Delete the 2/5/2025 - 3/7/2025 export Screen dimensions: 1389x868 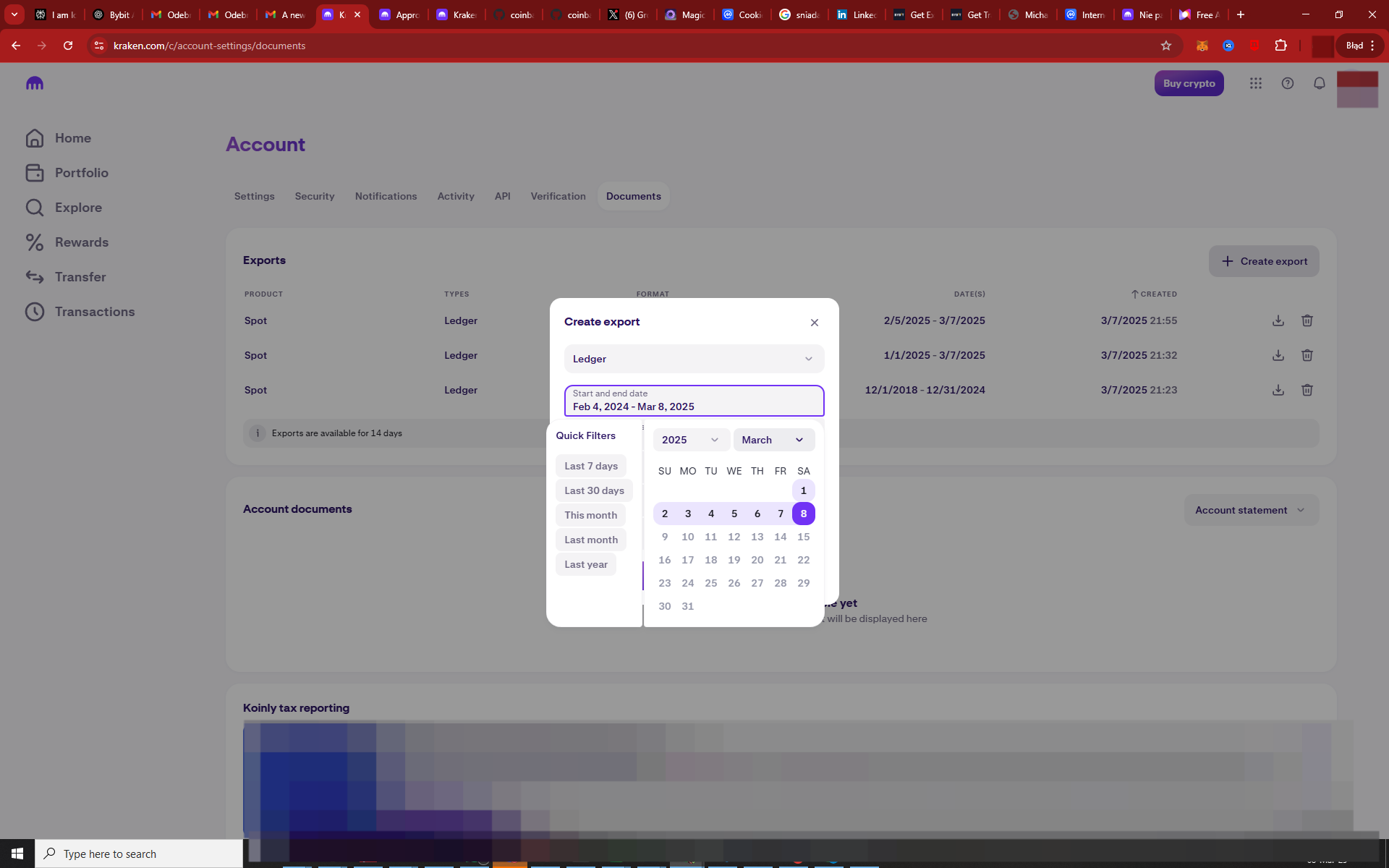(x=1307, y=320)
